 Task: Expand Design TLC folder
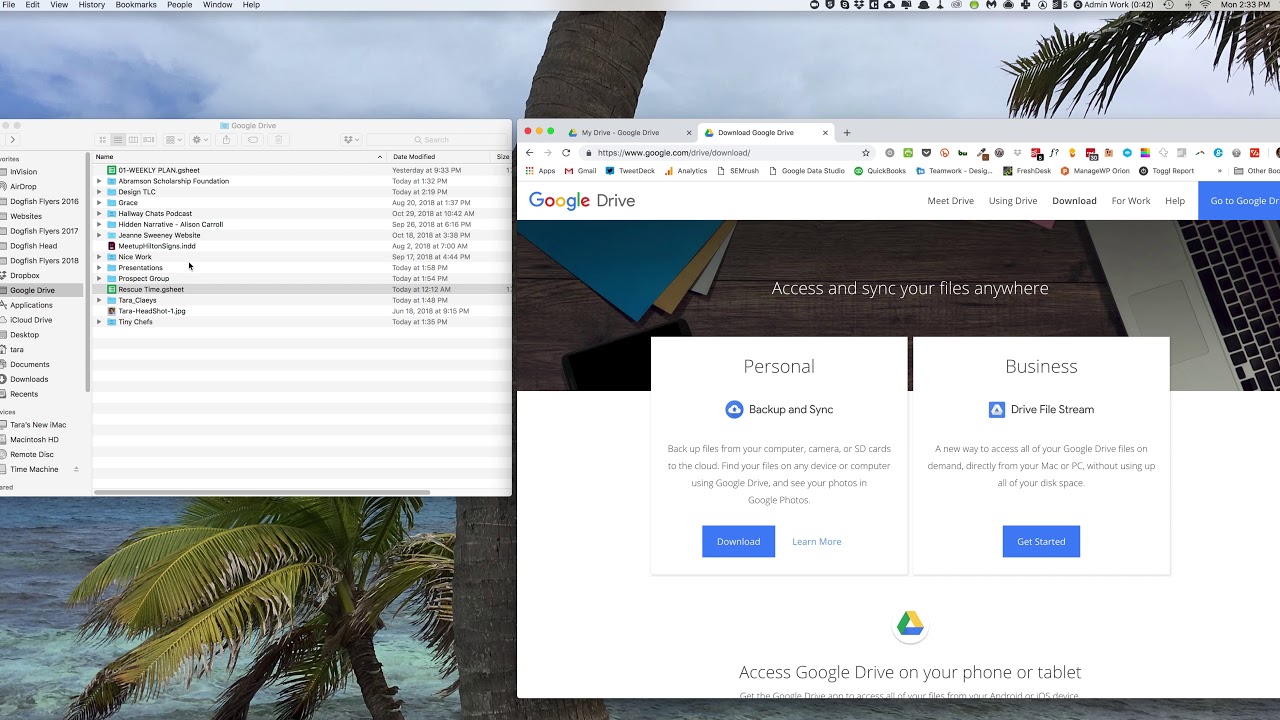pos(99,192)
